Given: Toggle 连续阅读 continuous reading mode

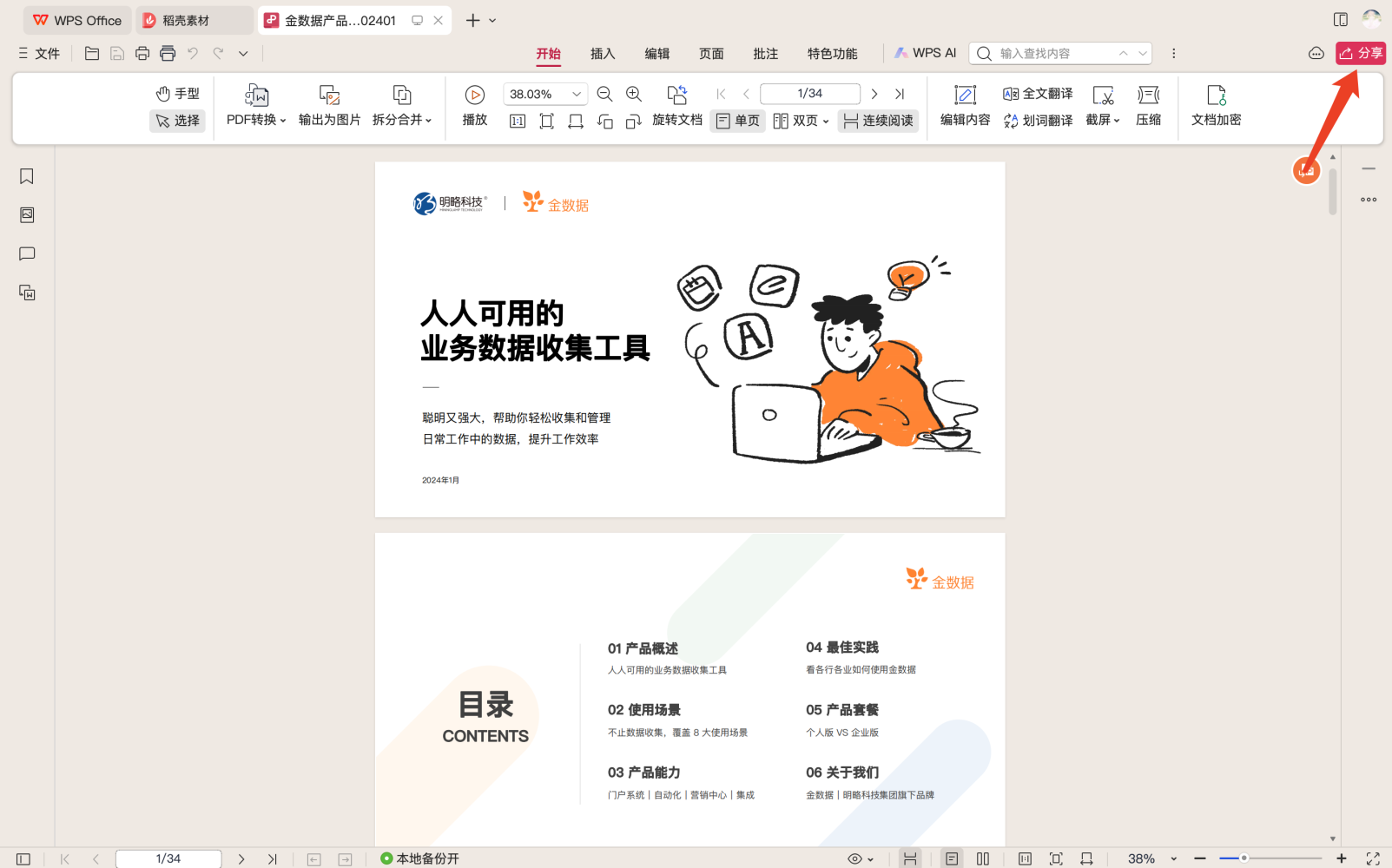Looking at the screenshot, I should pos(878,121).
